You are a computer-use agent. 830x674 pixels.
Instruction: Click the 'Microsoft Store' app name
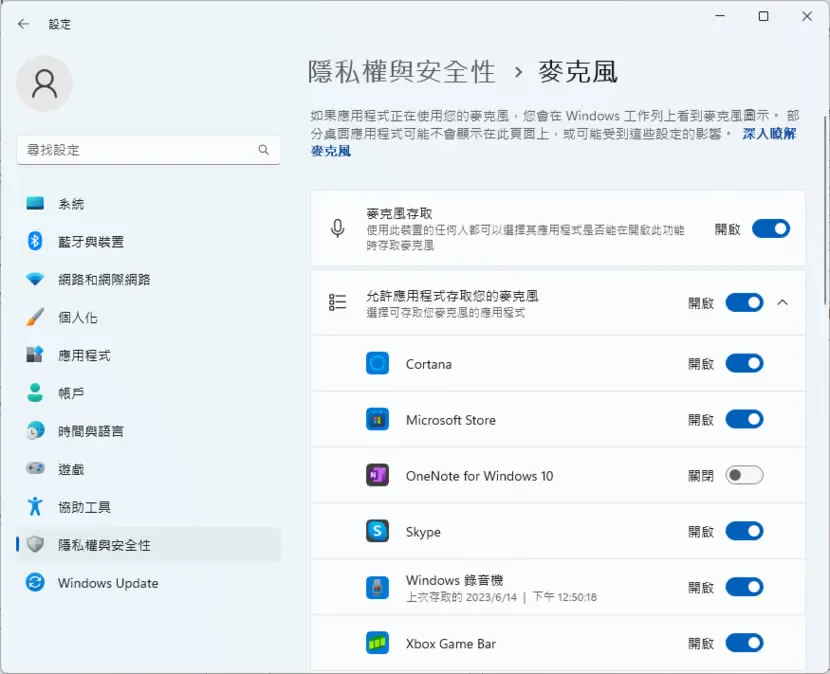(451, 420)
